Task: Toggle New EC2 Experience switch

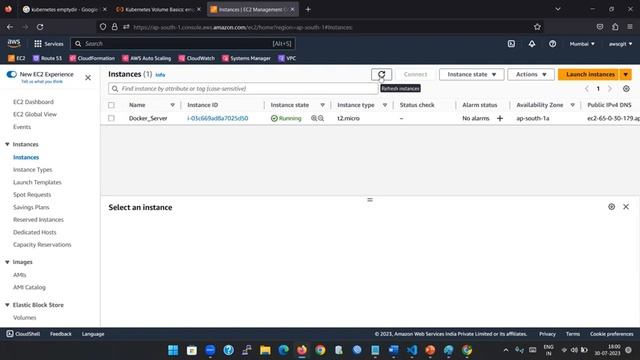Action: click(x=11, y=74)
